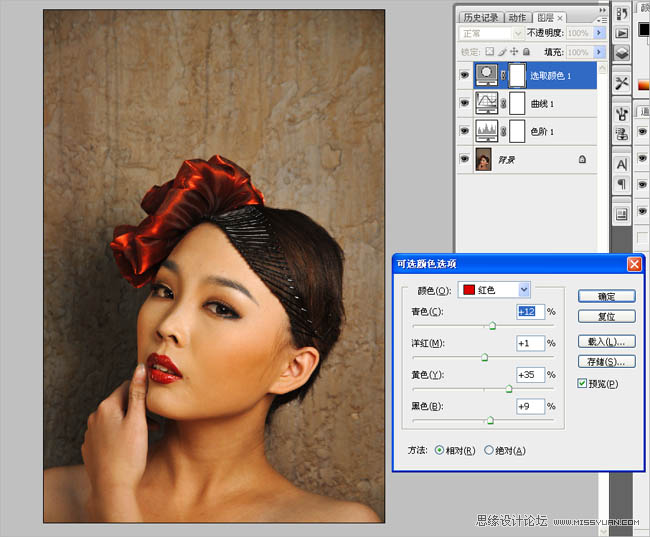Select the Absolute method radio button

(x=489, y=450)
